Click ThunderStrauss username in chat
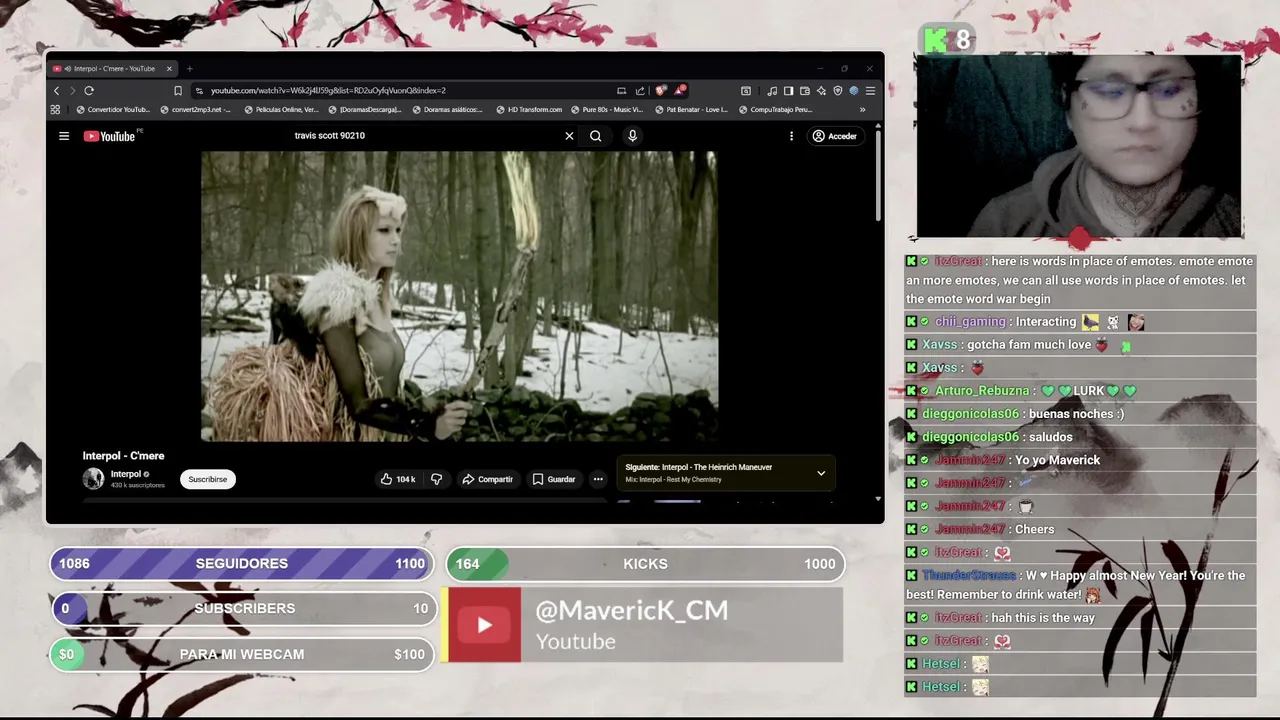Screen dimensions: 1280x720 pyautogui.click(x=969, y=576)
